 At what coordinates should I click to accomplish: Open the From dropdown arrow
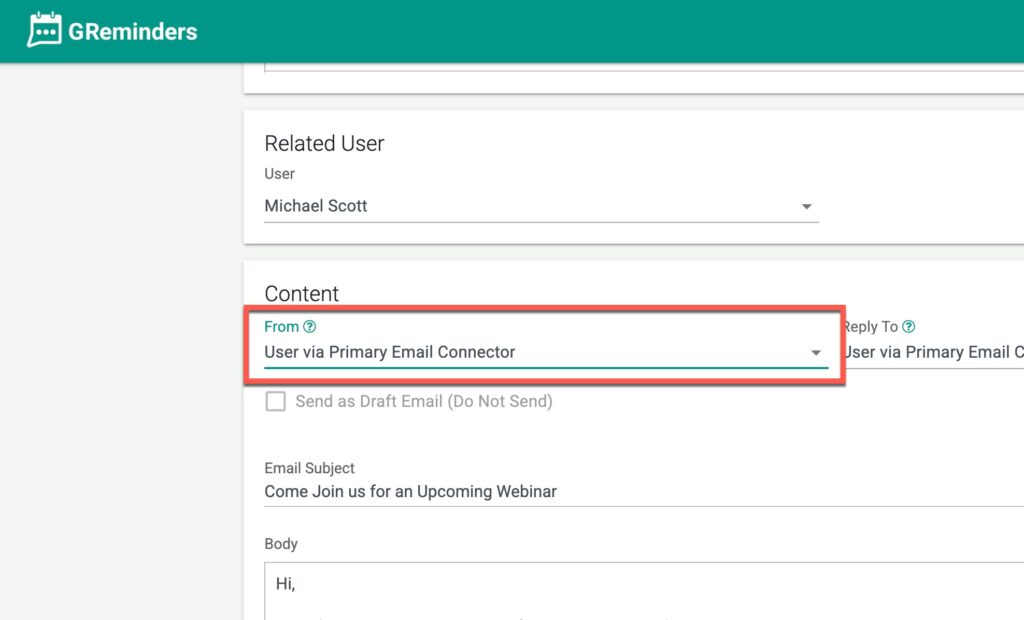pyautogui.click(x=816, y=353)
